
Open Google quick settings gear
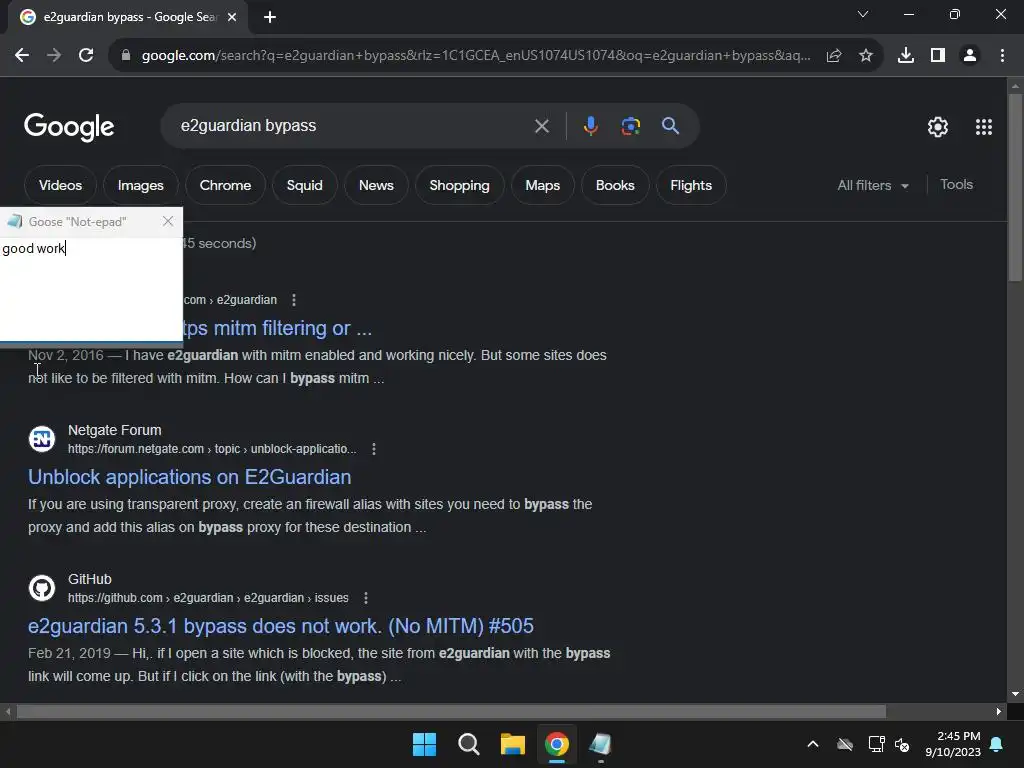point(938,127)
